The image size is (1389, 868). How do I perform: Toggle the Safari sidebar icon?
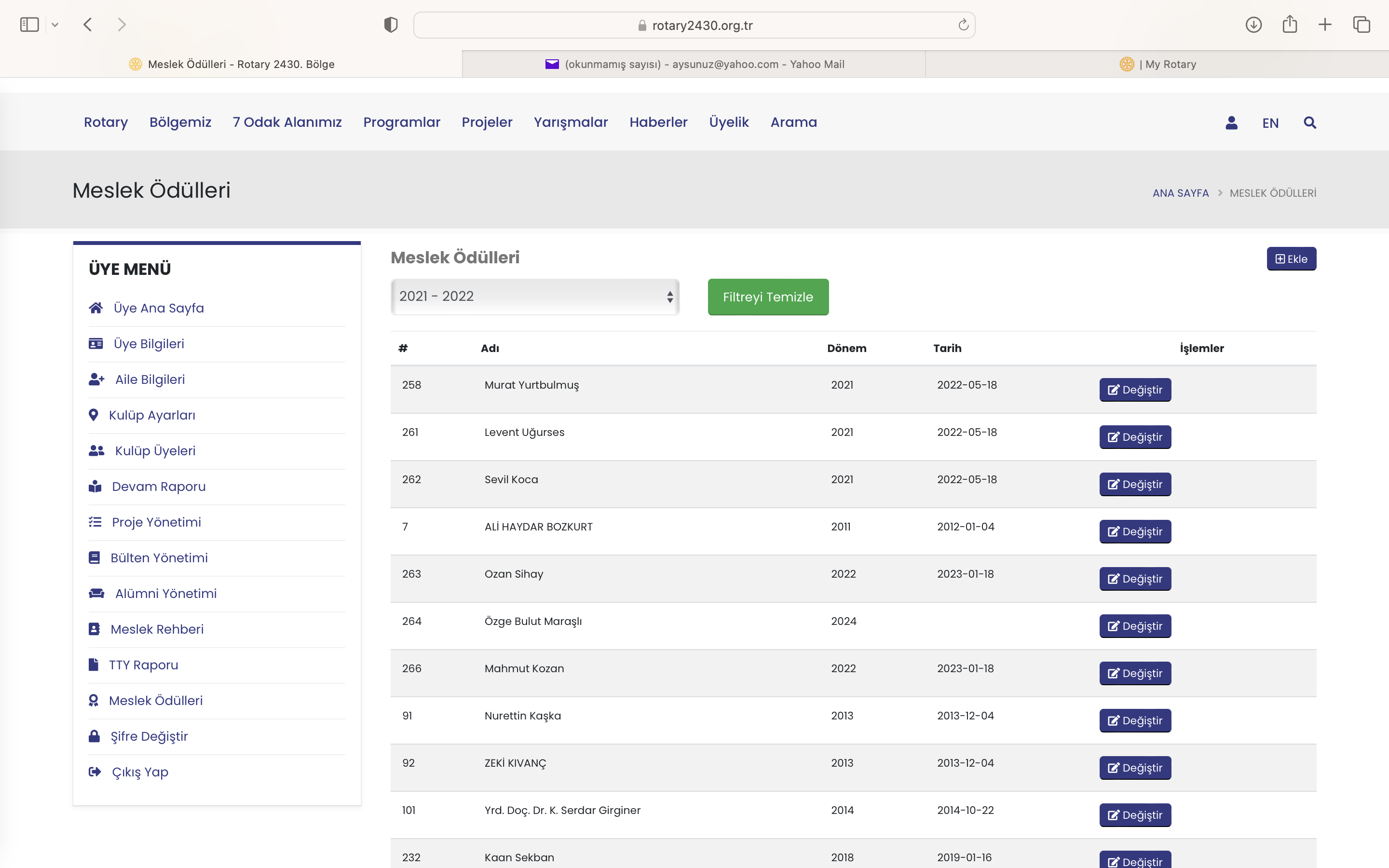(29, 25)
